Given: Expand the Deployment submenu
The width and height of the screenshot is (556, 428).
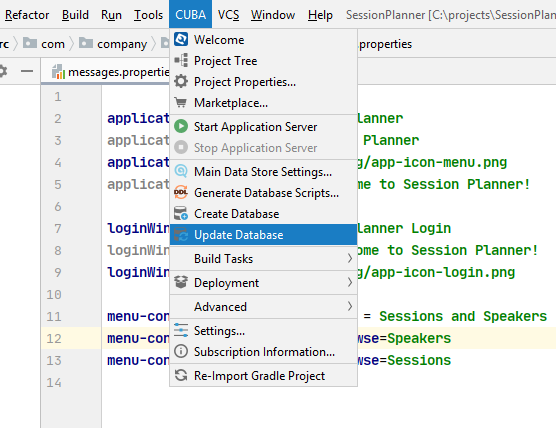Looking at the screenshot, I should coord(263,283).
